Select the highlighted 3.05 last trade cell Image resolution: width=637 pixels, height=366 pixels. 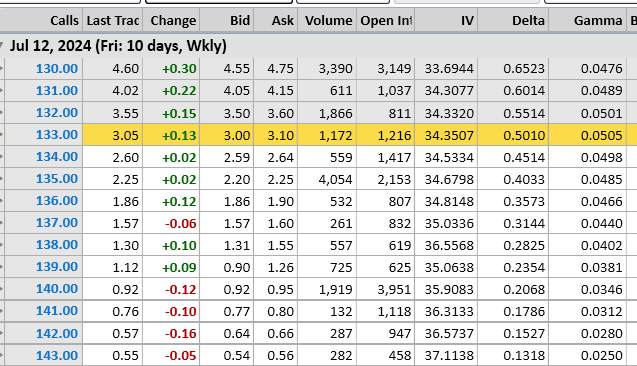point(113,135)
